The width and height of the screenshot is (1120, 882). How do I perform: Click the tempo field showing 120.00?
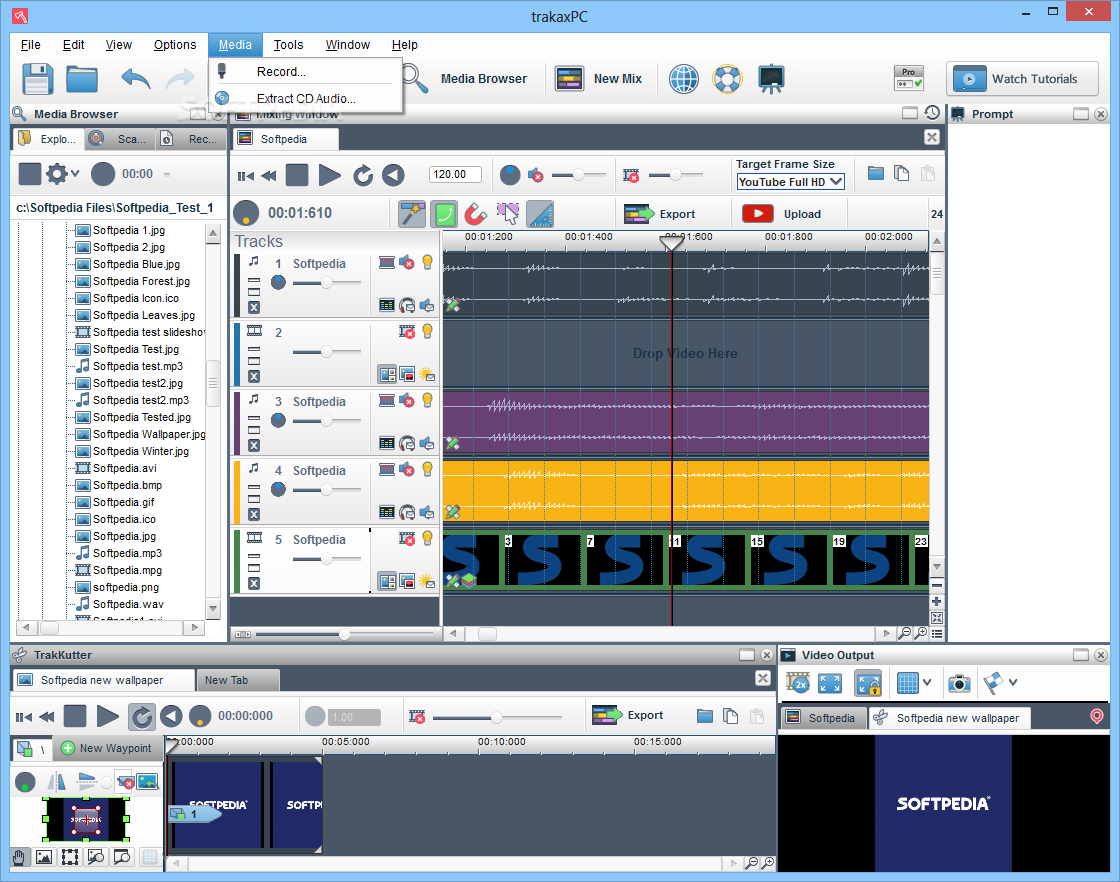click(456, 174)
